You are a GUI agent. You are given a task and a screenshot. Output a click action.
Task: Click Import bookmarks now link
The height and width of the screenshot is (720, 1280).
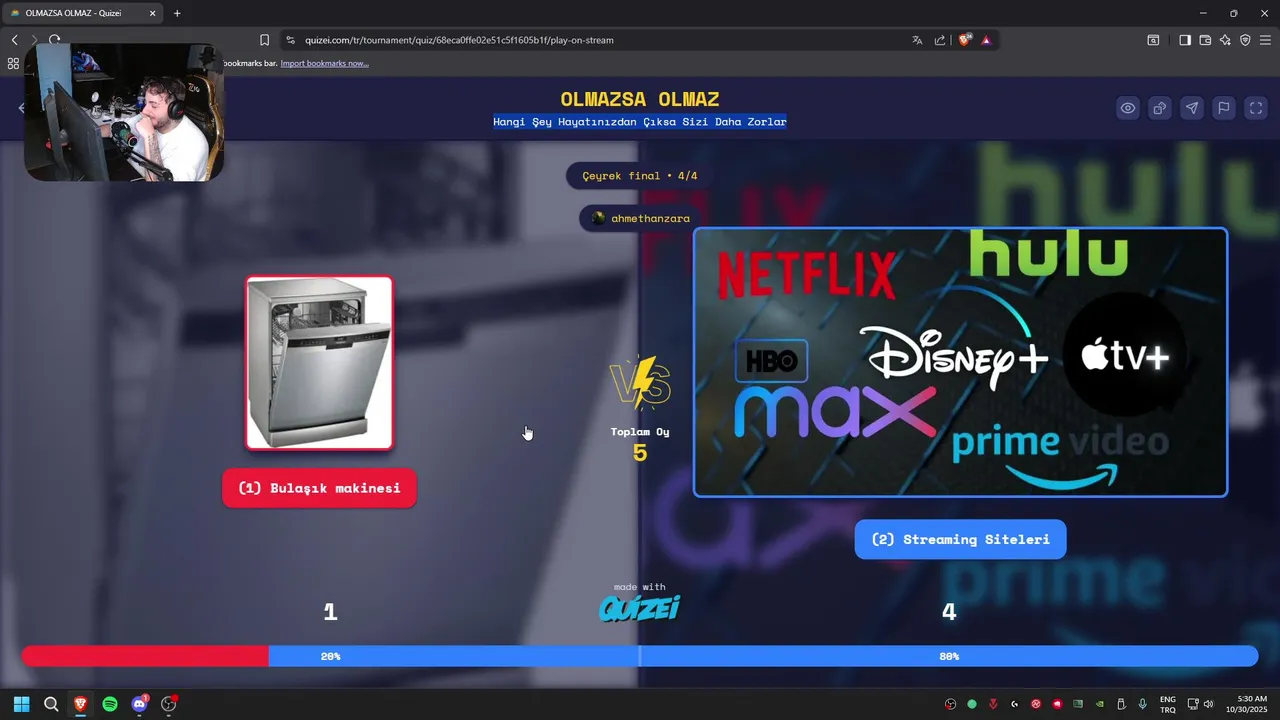tap(324, 63)
